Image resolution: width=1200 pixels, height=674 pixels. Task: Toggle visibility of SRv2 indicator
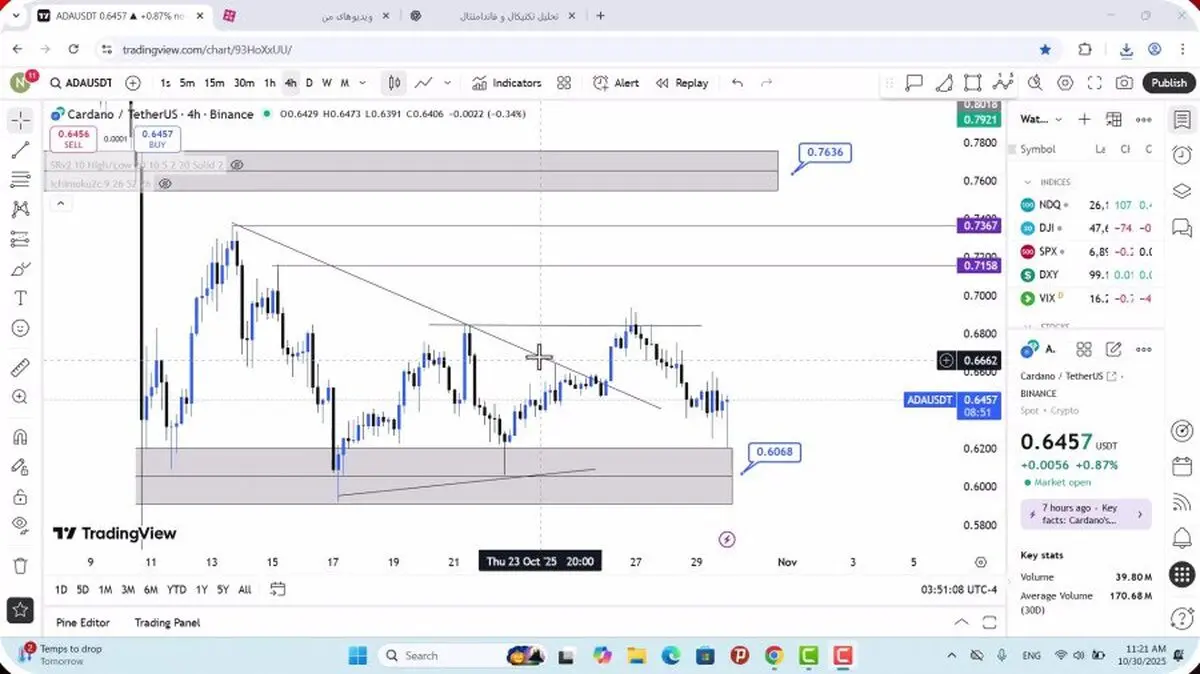click(237, 164)
